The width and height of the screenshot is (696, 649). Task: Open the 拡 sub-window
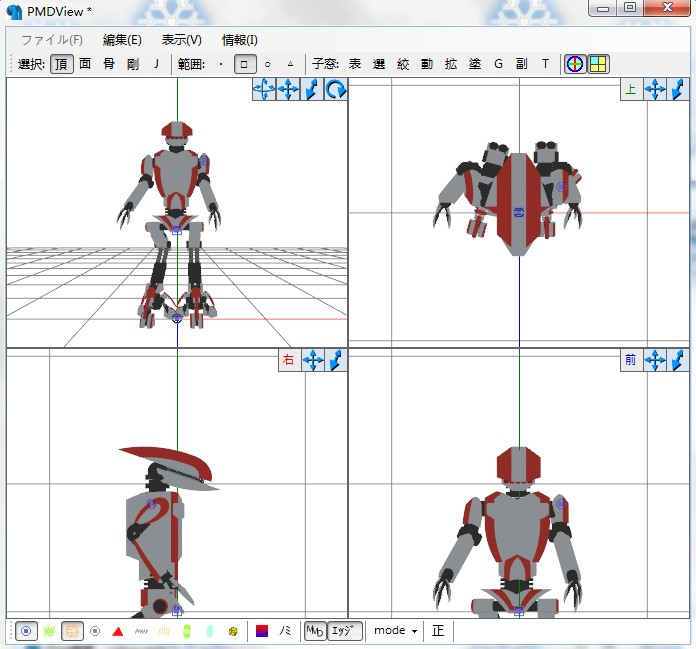pyautogui.click(x=451, y=64)
